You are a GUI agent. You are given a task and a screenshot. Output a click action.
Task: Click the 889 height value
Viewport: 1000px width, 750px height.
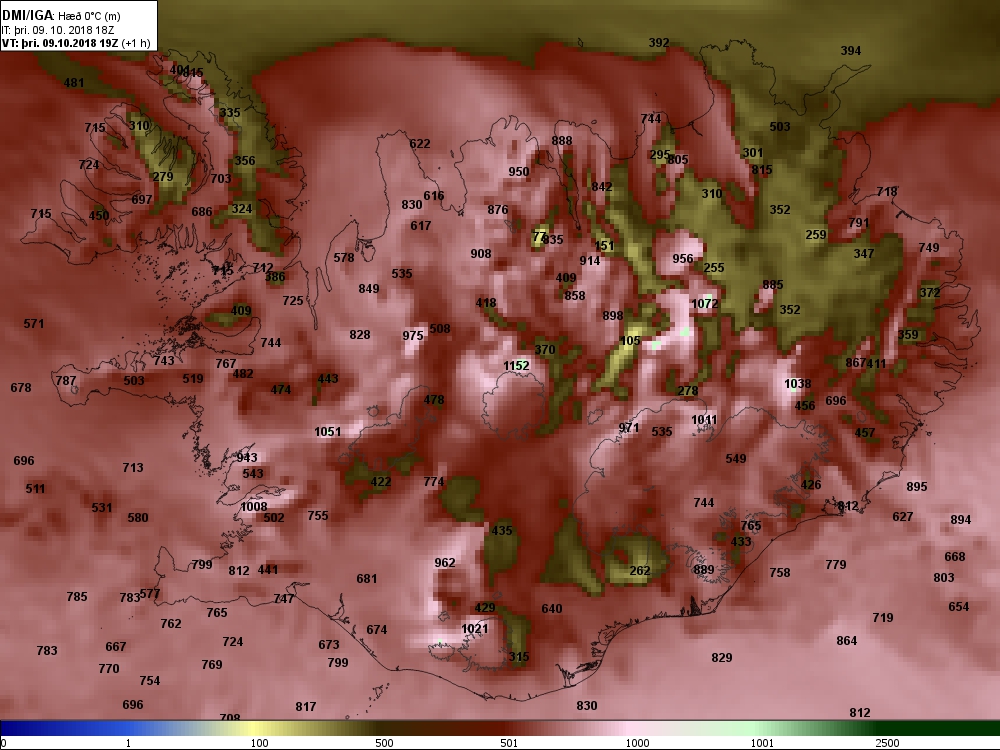(x=704, y=570)
